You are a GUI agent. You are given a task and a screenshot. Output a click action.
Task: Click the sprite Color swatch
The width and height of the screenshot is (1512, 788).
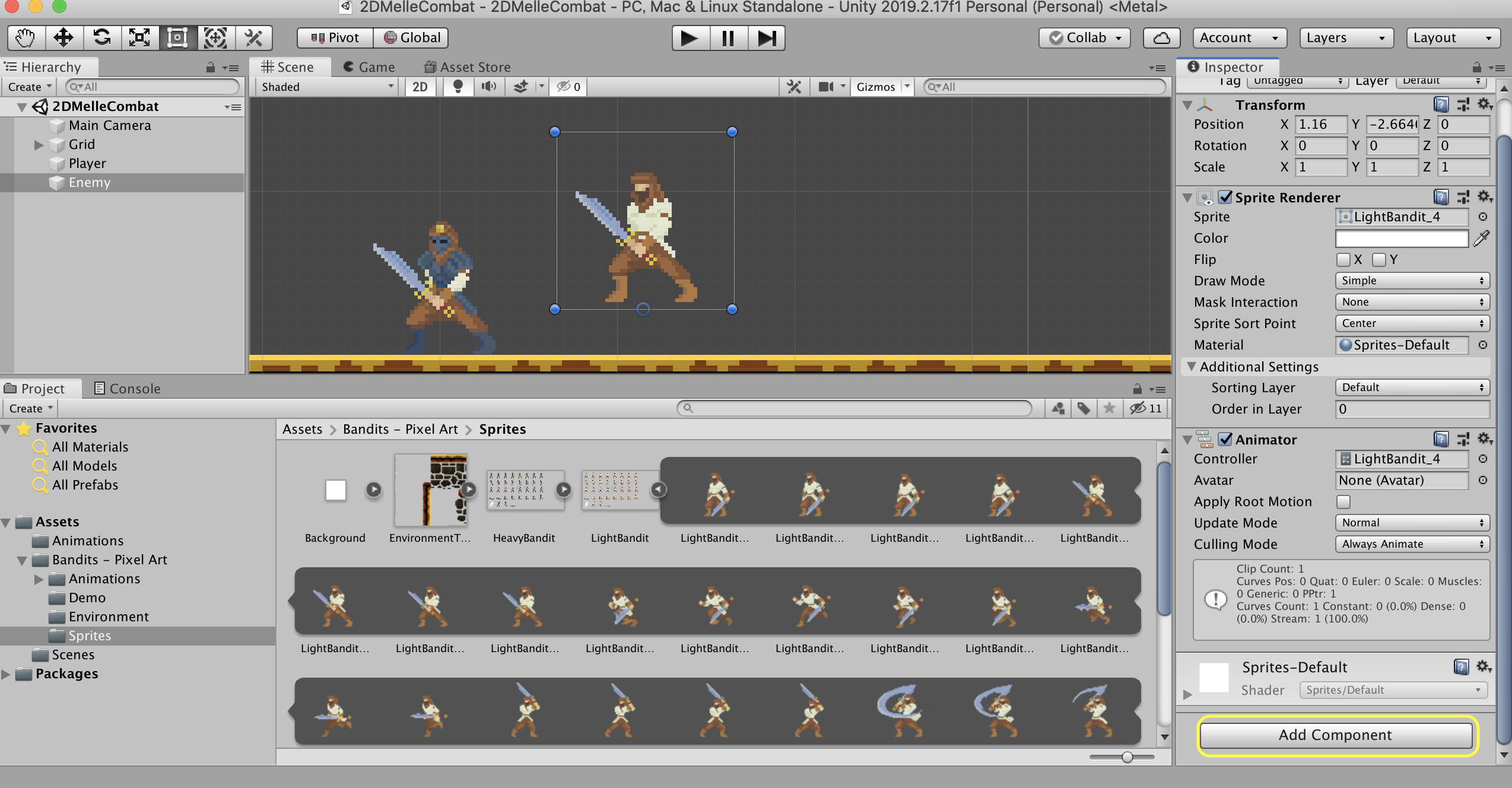1401,239
